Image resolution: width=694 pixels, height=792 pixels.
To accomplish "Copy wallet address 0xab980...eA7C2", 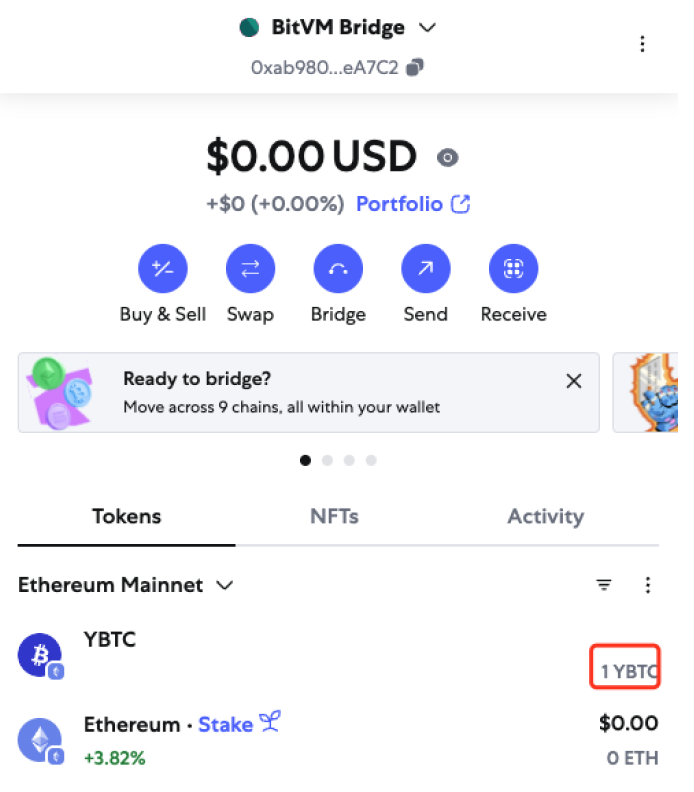I will [415, 67].
